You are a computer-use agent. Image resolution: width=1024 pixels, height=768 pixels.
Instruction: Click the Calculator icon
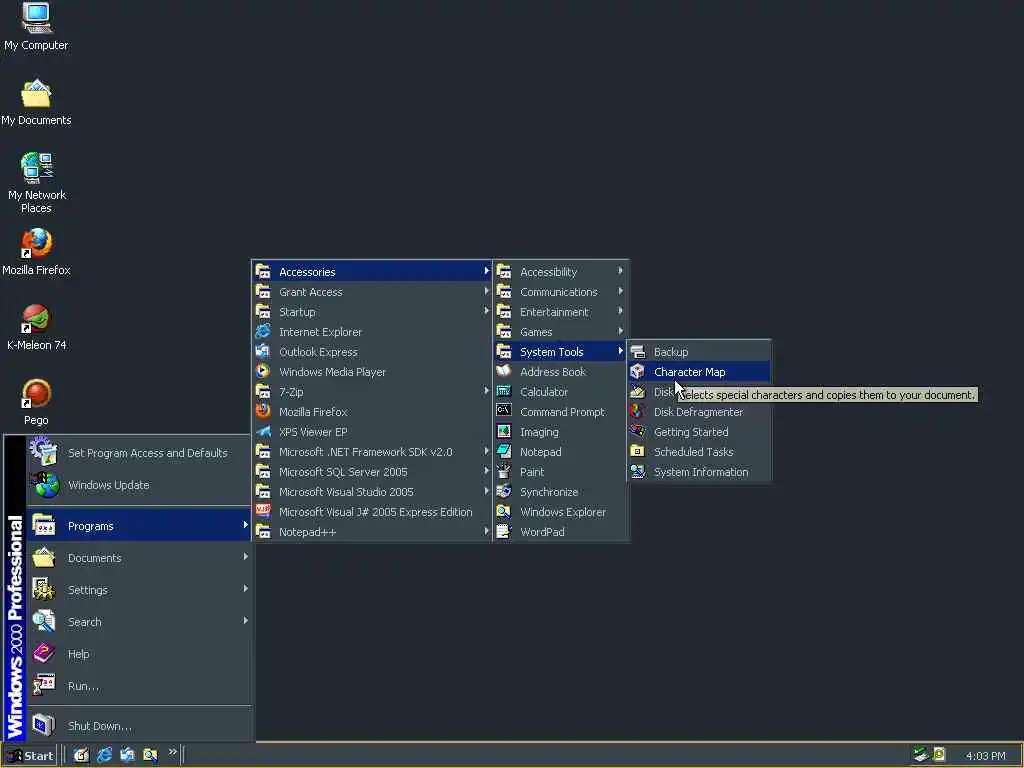coord(504,392)
